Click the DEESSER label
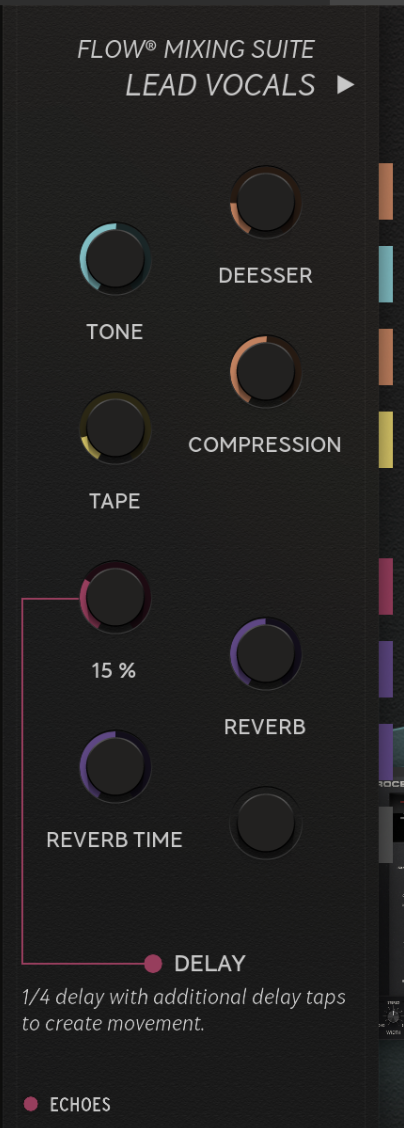 (x=265, y=276)
